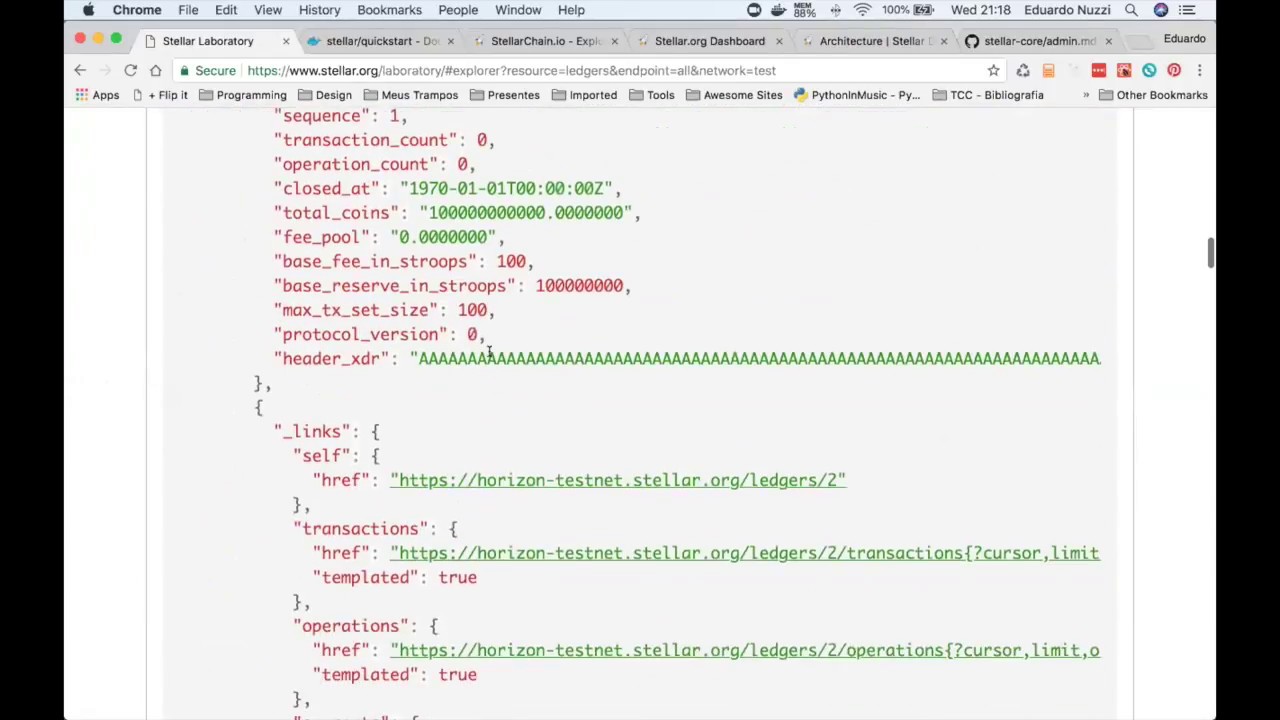This screenshot has width=1280, height=720.
Task: Open Spotlight search magnifier
Action: click(x=1131, y=10)
